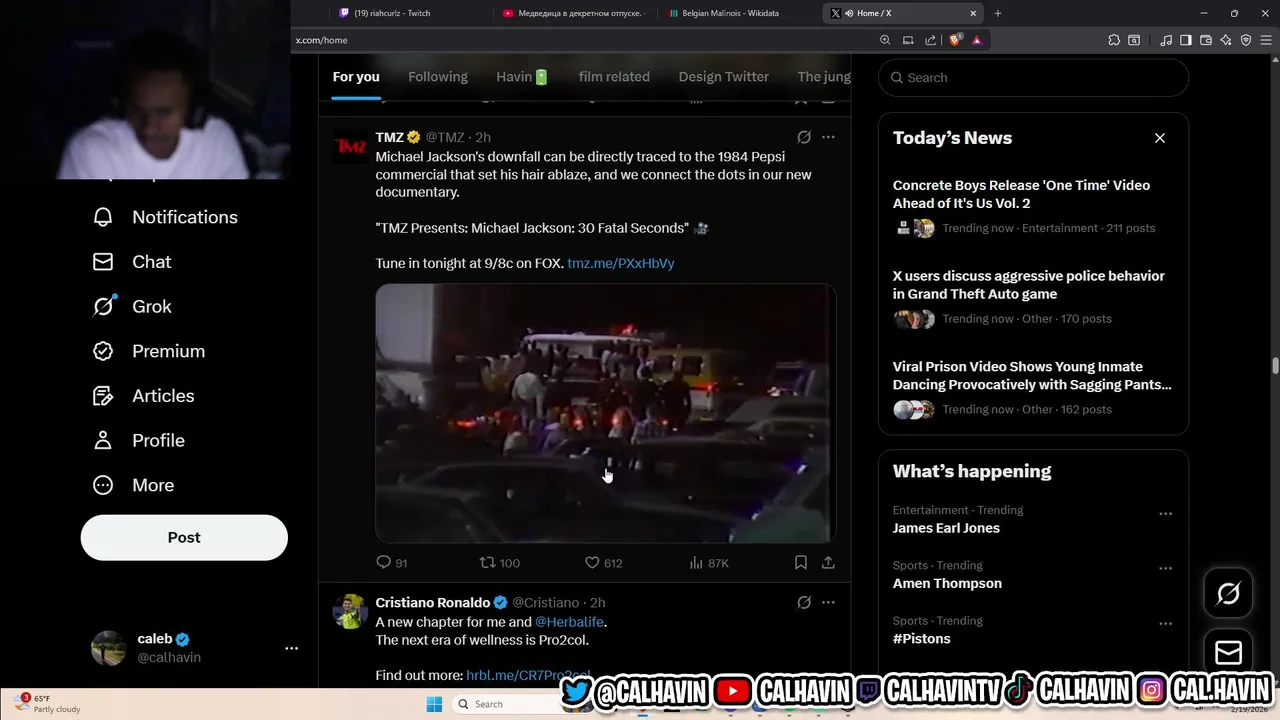Open the browser extensions puzzle icon
The image size is (1280, 720).
click(1114, 40)
